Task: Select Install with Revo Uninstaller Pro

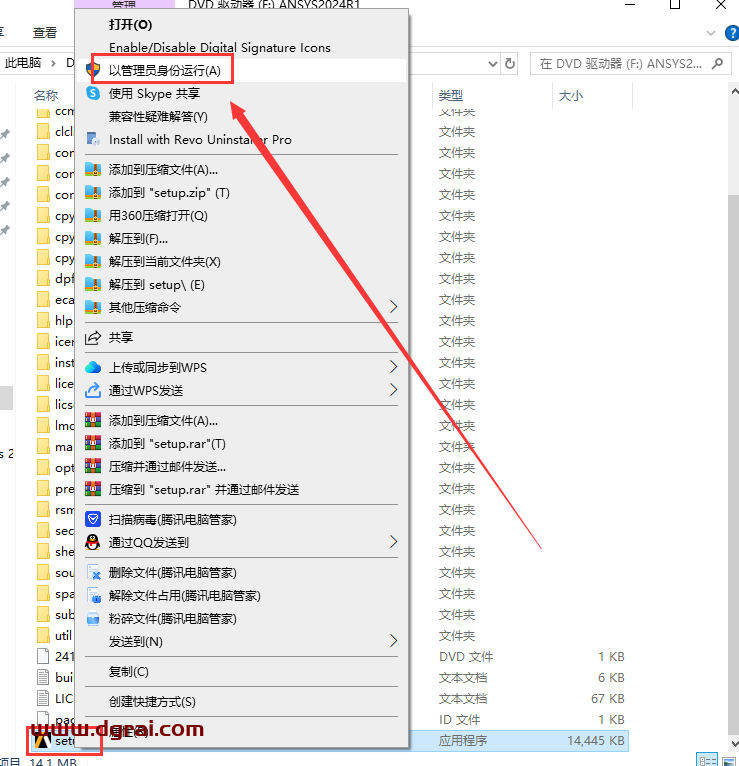Action: click(x=200, y=140)
